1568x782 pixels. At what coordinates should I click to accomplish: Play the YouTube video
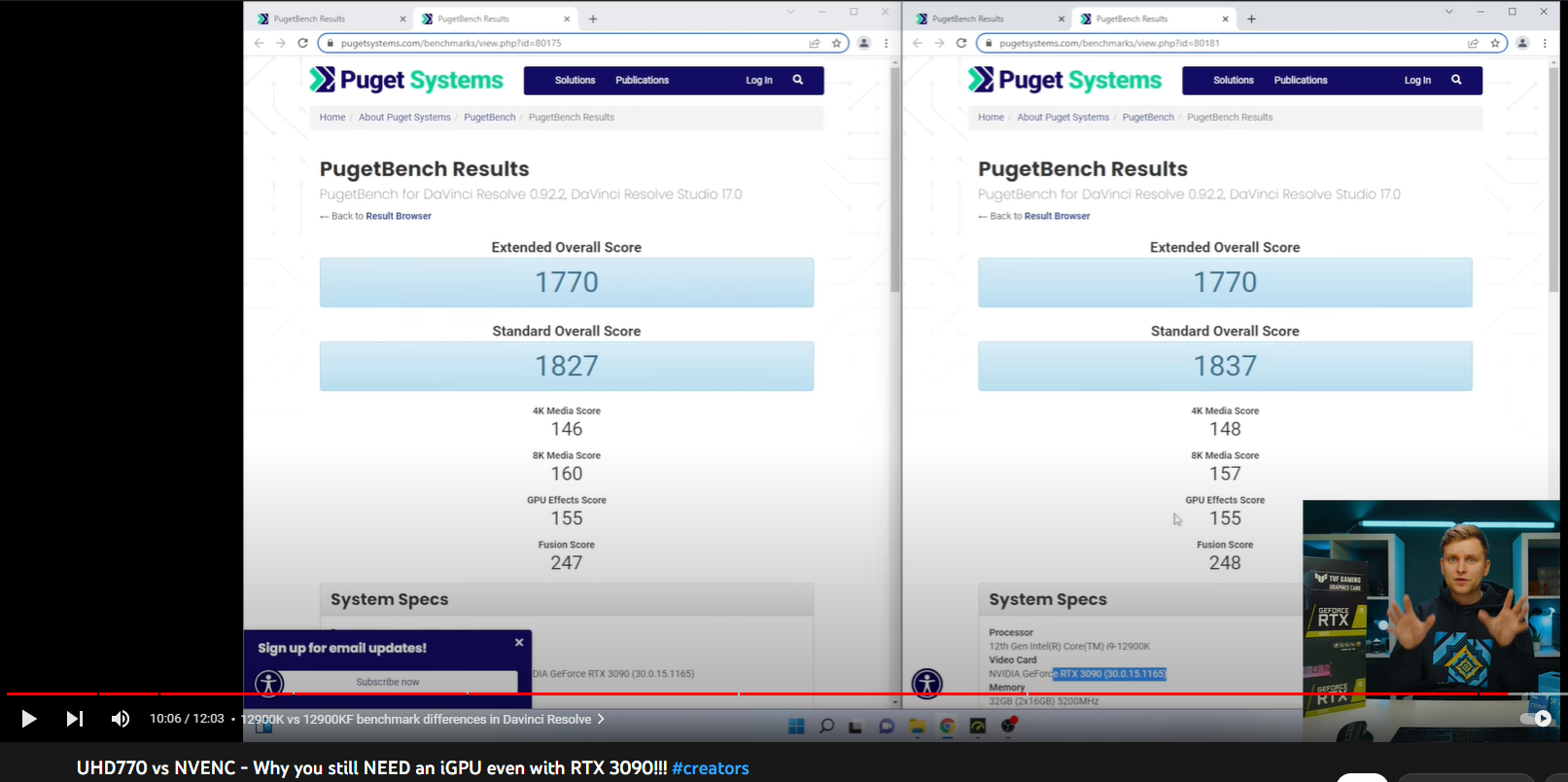tap(29, 719)
